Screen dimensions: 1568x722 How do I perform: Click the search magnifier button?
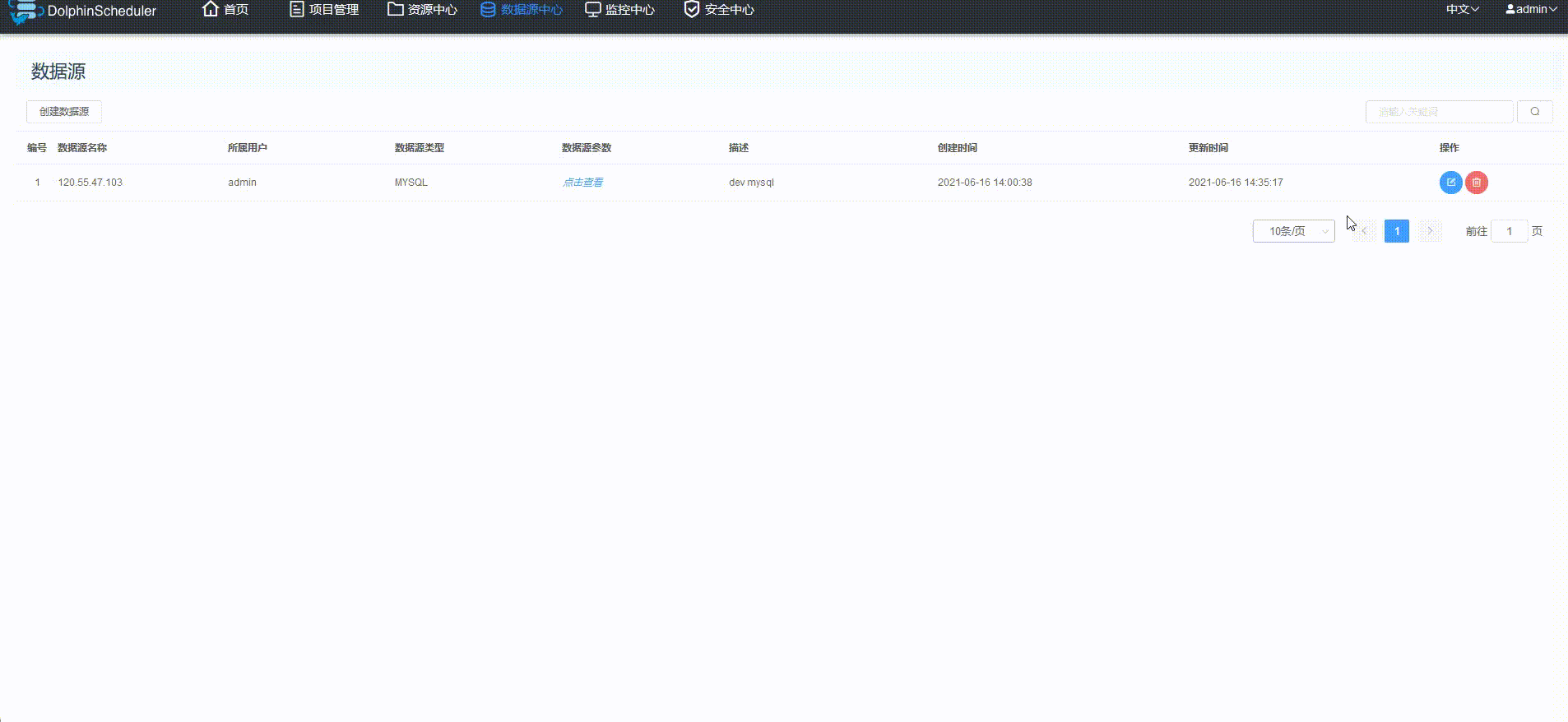click(x=1535, y=112)
